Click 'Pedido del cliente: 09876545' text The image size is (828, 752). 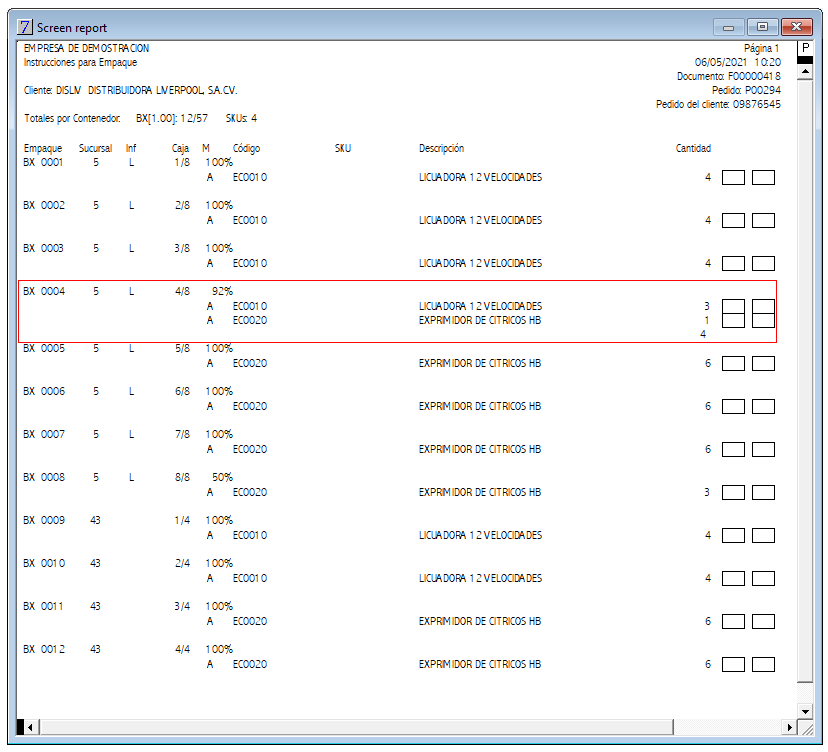pos(718,105)
